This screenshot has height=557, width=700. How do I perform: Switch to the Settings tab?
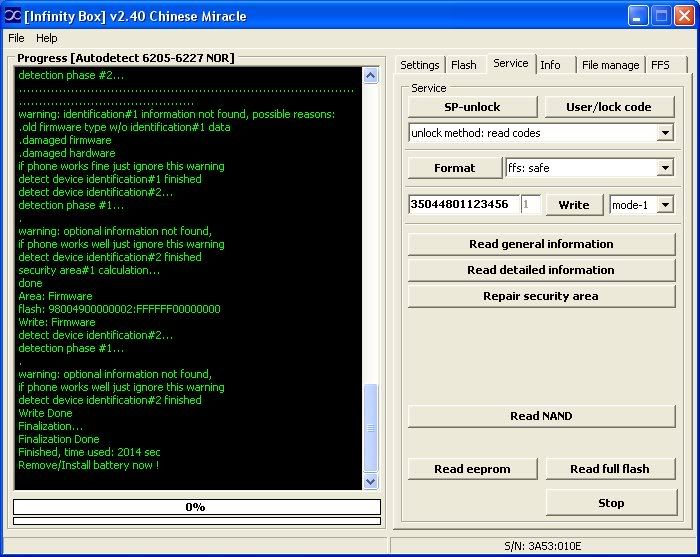419,65
